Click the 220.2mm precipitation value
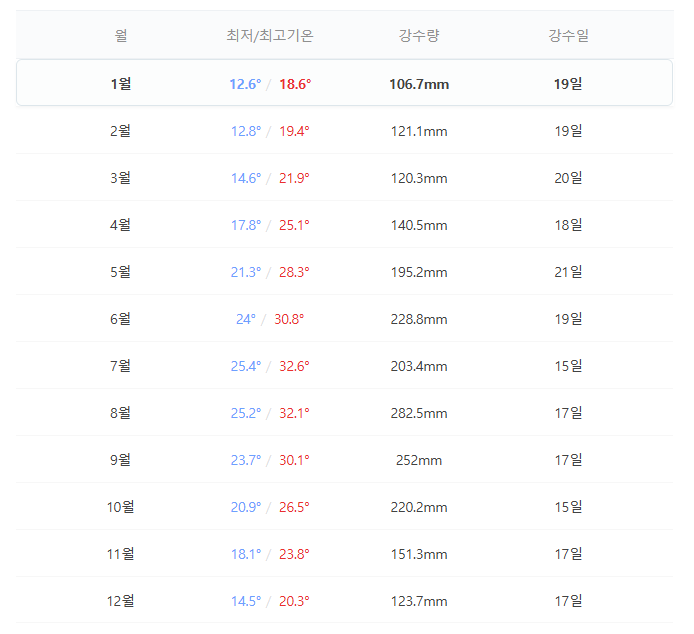694x634 pixels. [x=419, y=507]
